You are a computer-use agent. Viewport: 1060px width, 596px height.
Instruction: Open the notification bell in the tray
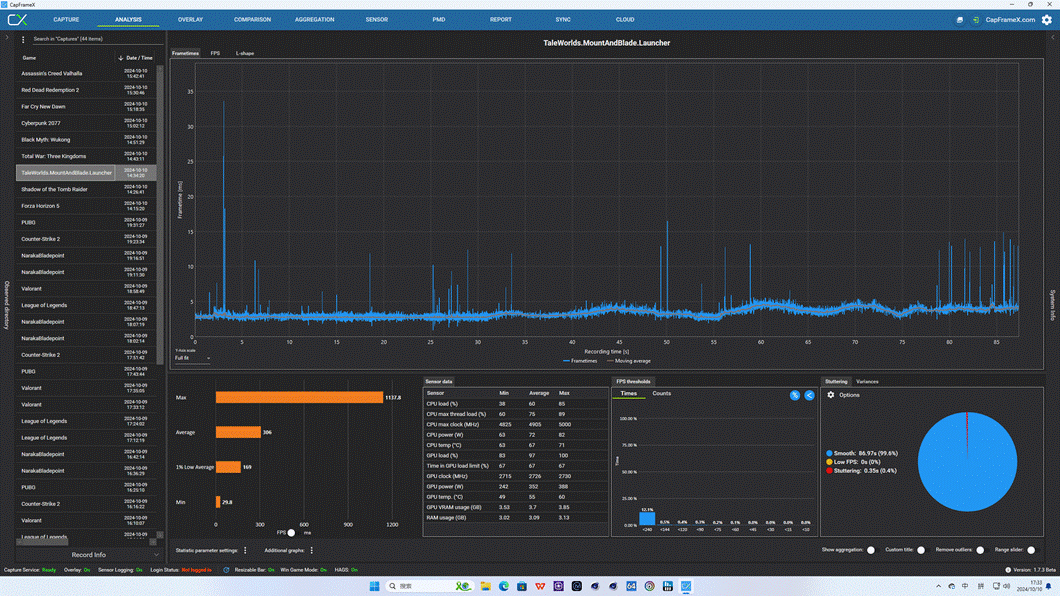1049,586
